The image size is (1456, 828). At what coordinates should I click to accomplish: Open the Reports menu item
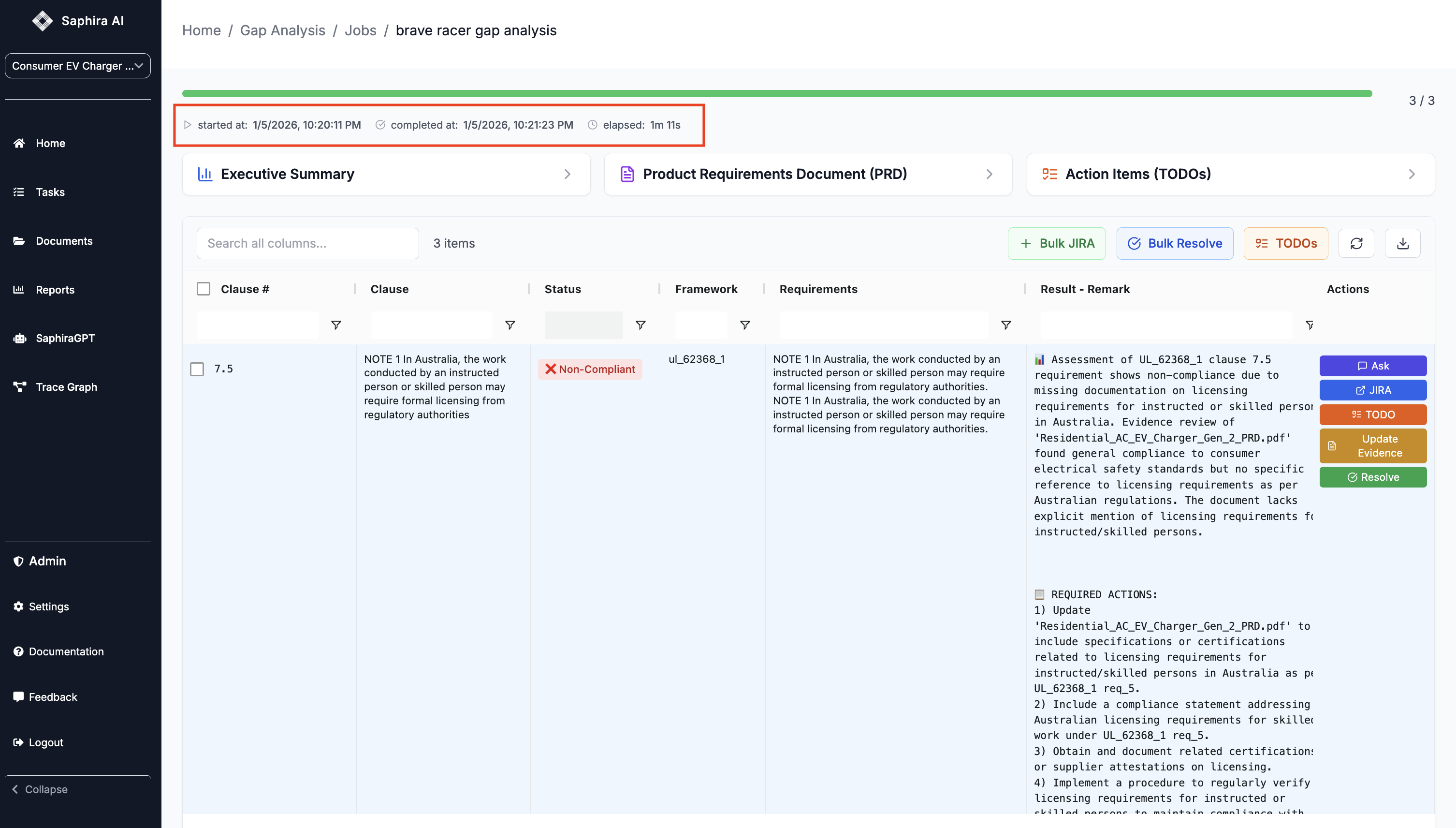(x=55, y=289)
